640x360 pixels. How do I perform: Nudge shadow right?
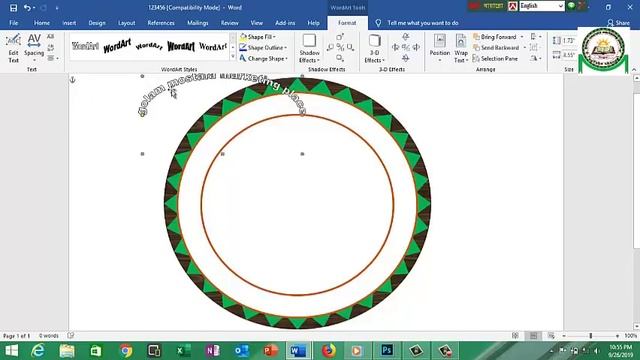point(351,48)
